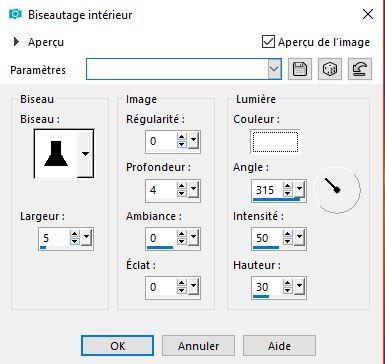Screen dimensions: 385x364
Task: Select the bevel shape preview thumbnail
Action: [x=56, y=154]
